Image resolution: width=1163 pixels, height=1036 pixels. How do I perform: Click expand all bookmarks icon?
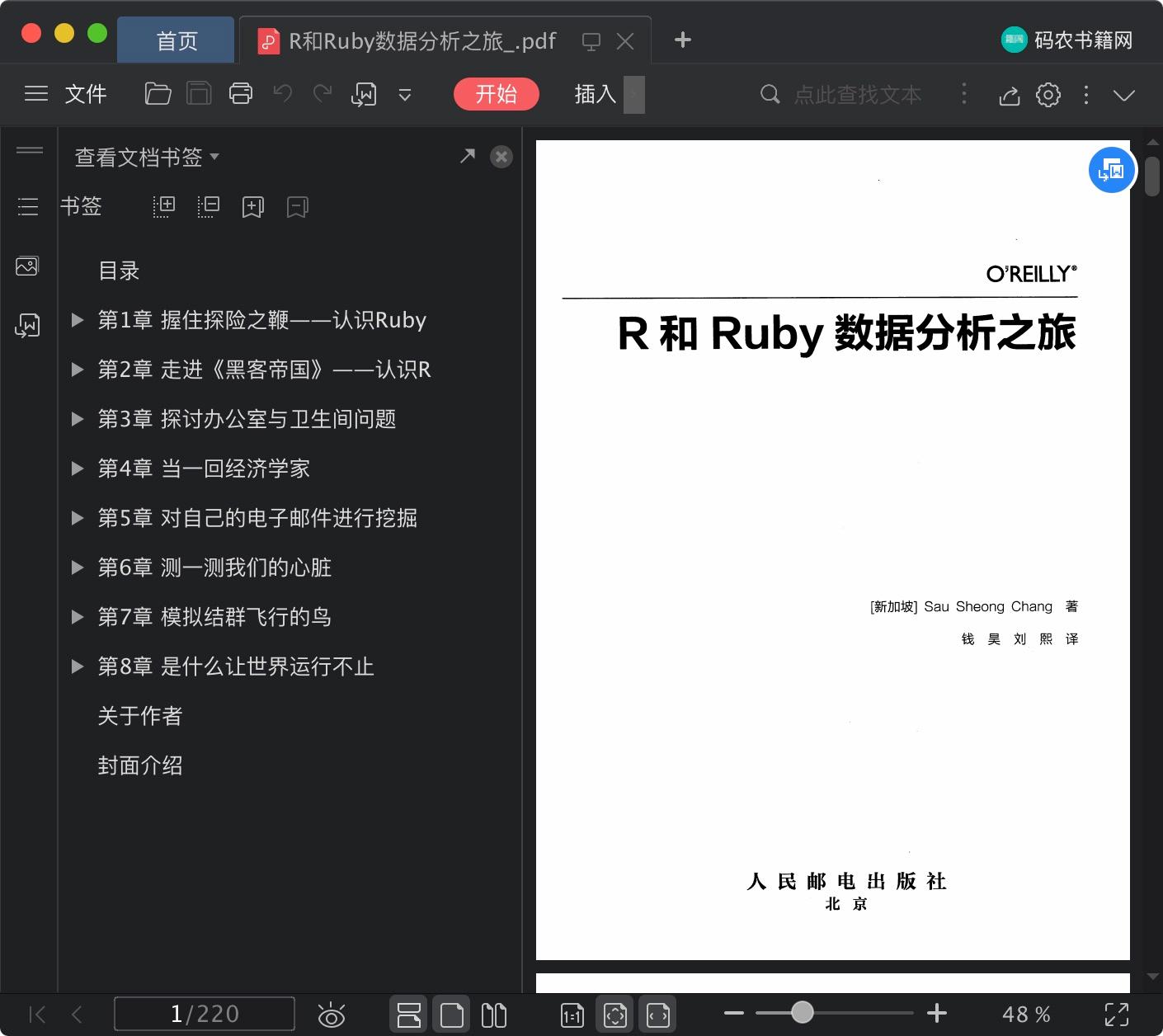coord(164,206)
